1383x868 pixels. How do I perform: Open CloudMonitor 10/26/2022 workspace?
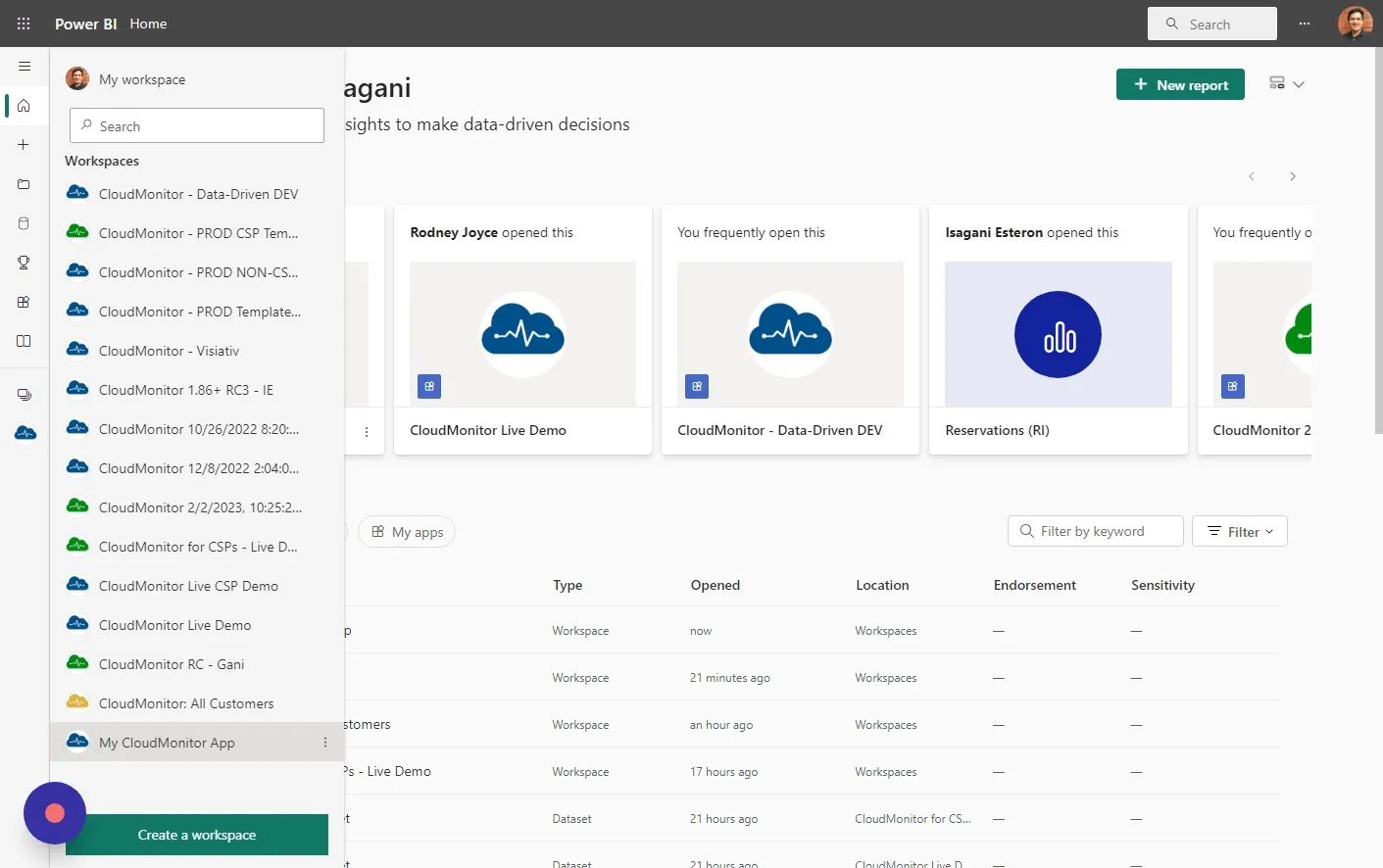[197, 429]
